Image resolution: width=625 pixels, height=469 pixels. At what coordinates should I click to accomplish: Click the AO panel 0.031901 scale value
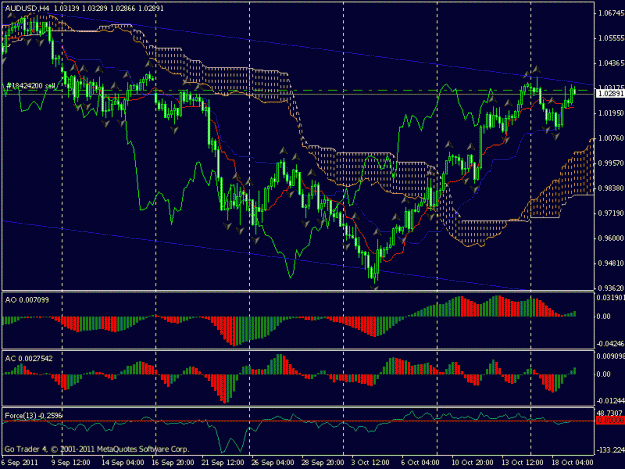click(x=610, y=297)
